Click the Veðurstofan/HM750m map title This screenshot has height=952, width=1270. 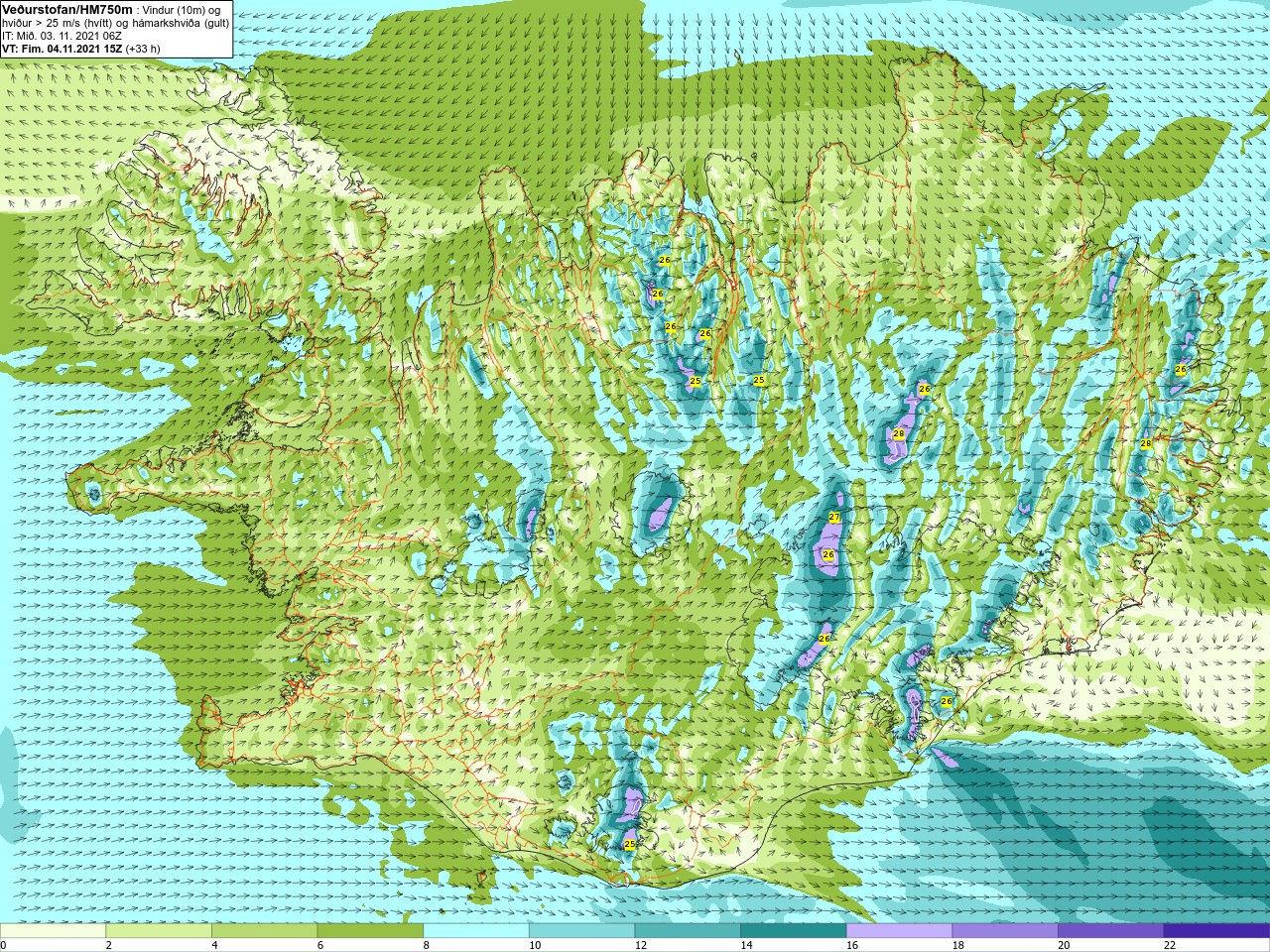pos(67,9)
